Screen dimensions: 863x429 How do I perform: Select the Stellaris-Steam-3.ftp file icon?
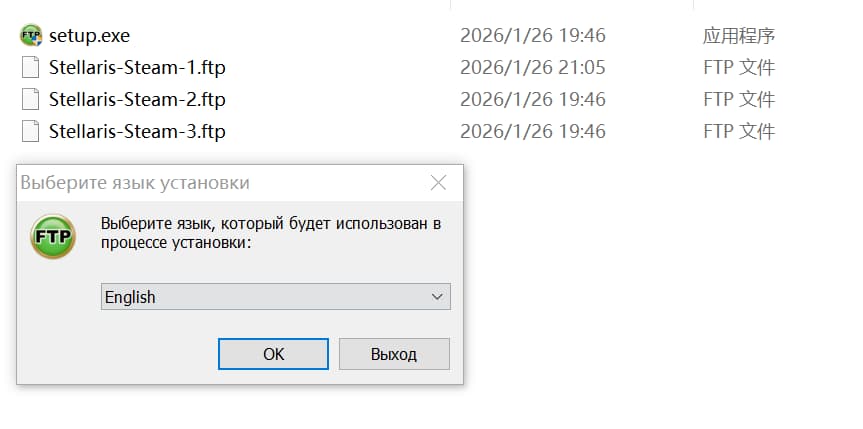[x=31, y=131]
